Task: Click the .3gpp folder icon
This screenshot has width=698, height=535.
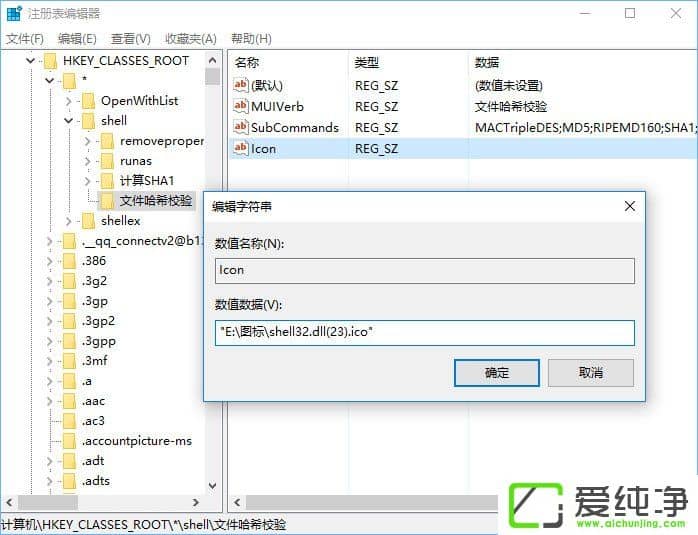Action: point(69,341)
